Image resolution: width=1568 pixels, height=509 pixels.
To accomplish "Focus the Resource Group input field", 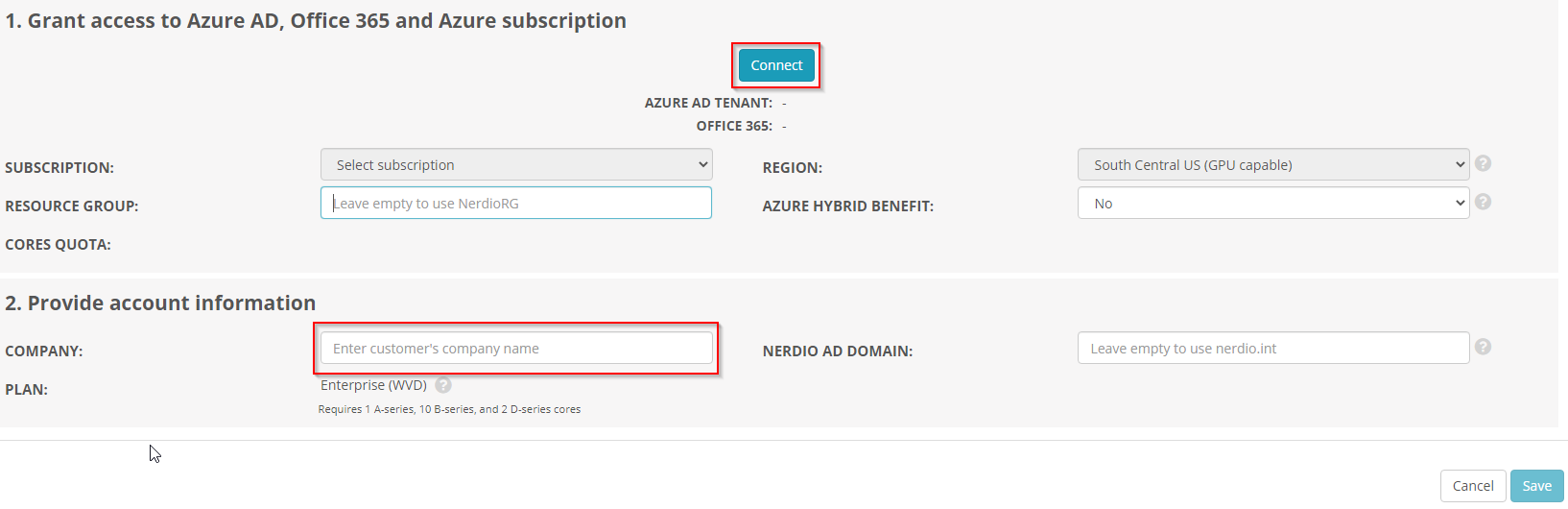I will point(516,203).
